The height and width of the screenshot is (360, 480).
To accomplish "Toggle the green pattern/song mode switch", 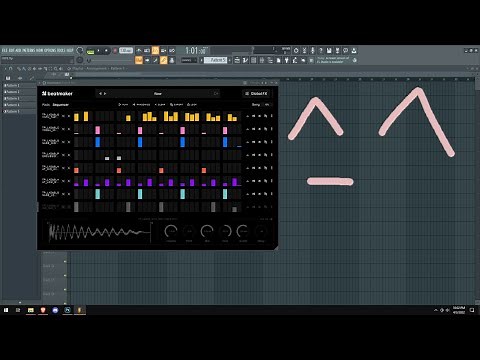I will click(90, 51).
